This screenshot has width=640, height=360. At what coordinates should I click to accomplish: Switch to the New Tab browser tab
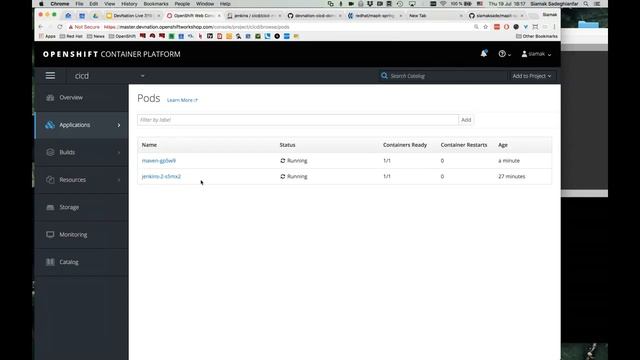pos(435,16)
